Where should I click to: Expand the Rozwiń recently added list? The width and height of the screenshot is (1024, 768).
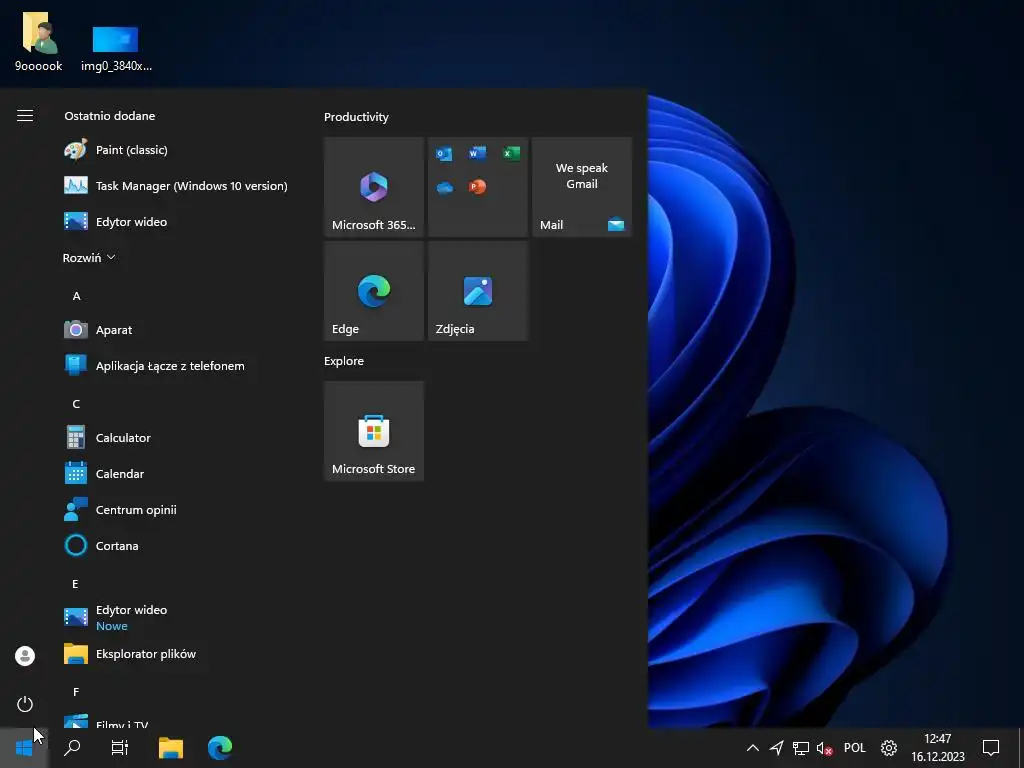point(89,258)
